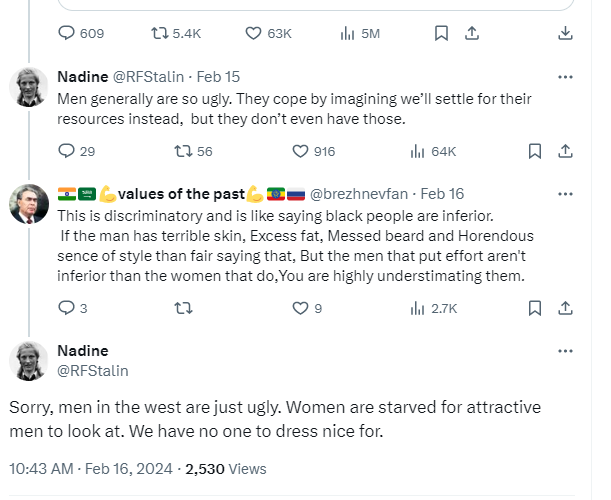Bookmark Nadine's Feb 15 tweet

[x=535, y=152]
